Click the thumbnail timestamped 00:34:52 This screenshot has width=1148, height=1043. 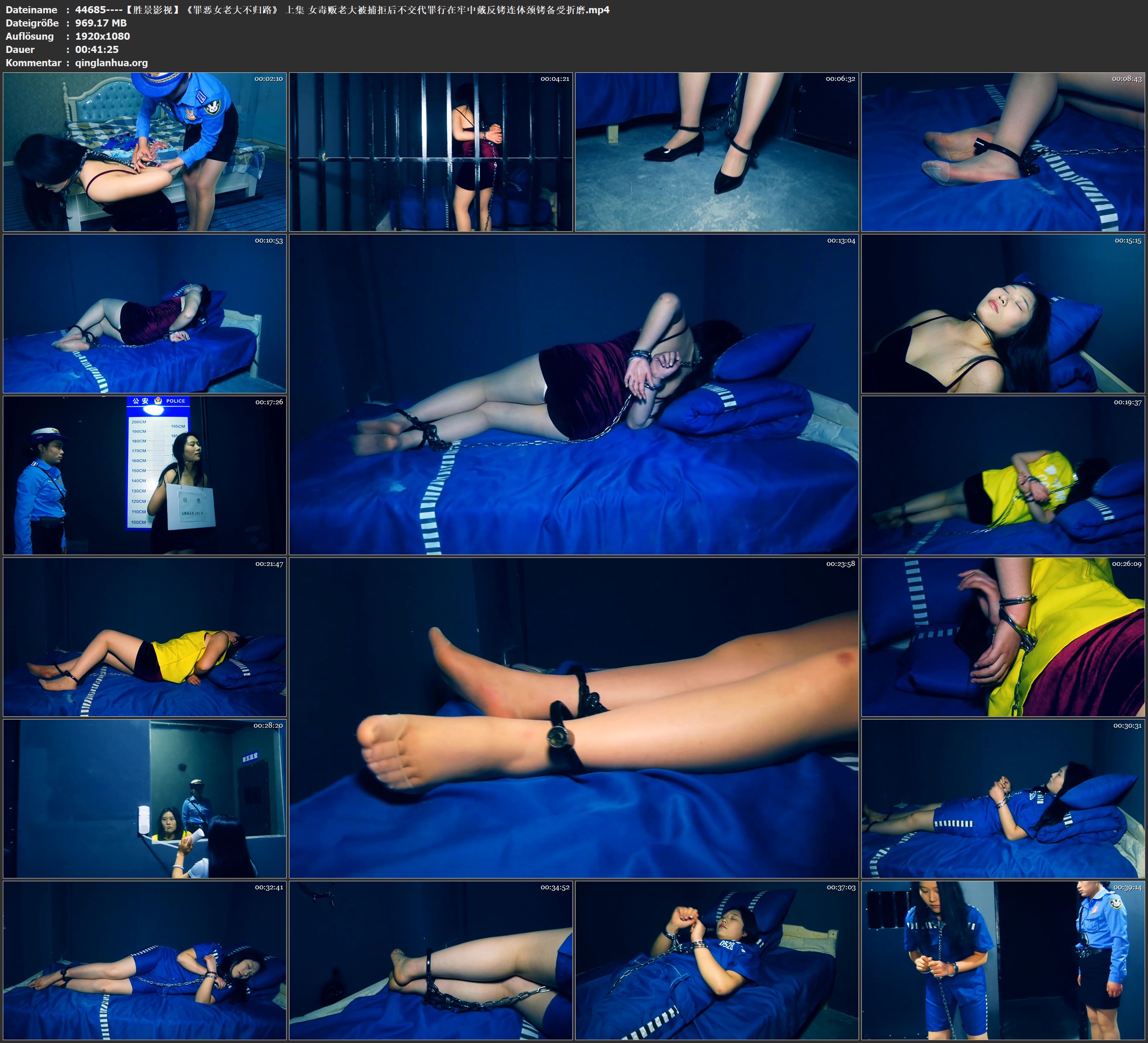[x=430, y=960]
